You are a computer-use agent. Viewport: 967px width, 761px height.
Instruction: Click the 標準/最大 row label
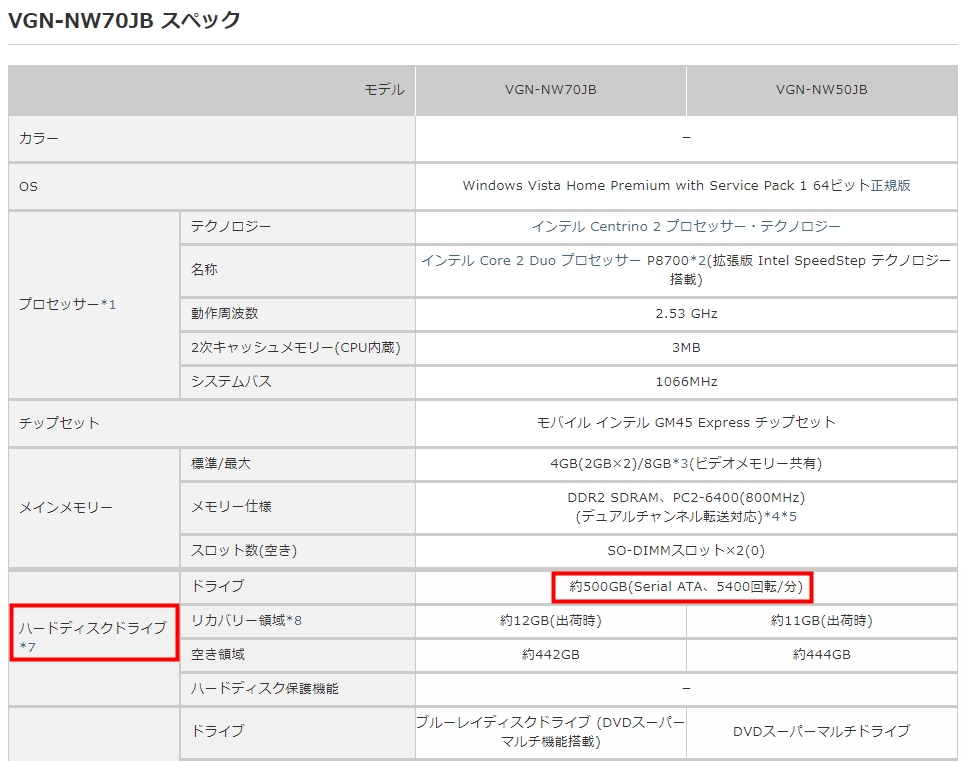click(297, 464)
